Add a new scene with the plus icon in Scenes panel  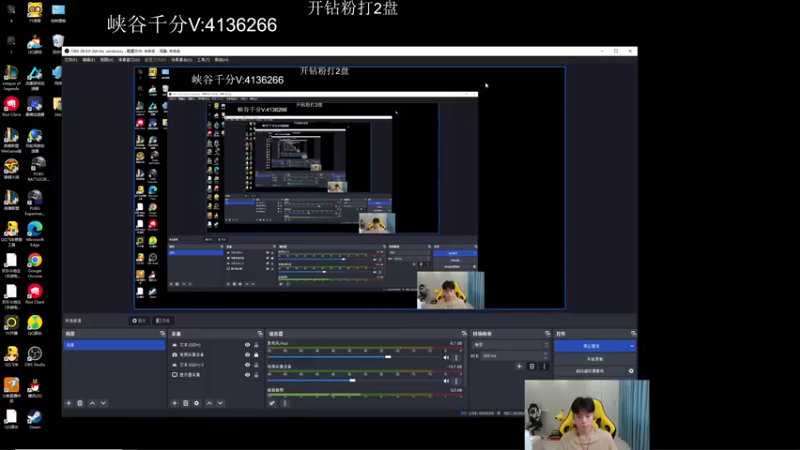pyautogui.click(x=69, y=403)
